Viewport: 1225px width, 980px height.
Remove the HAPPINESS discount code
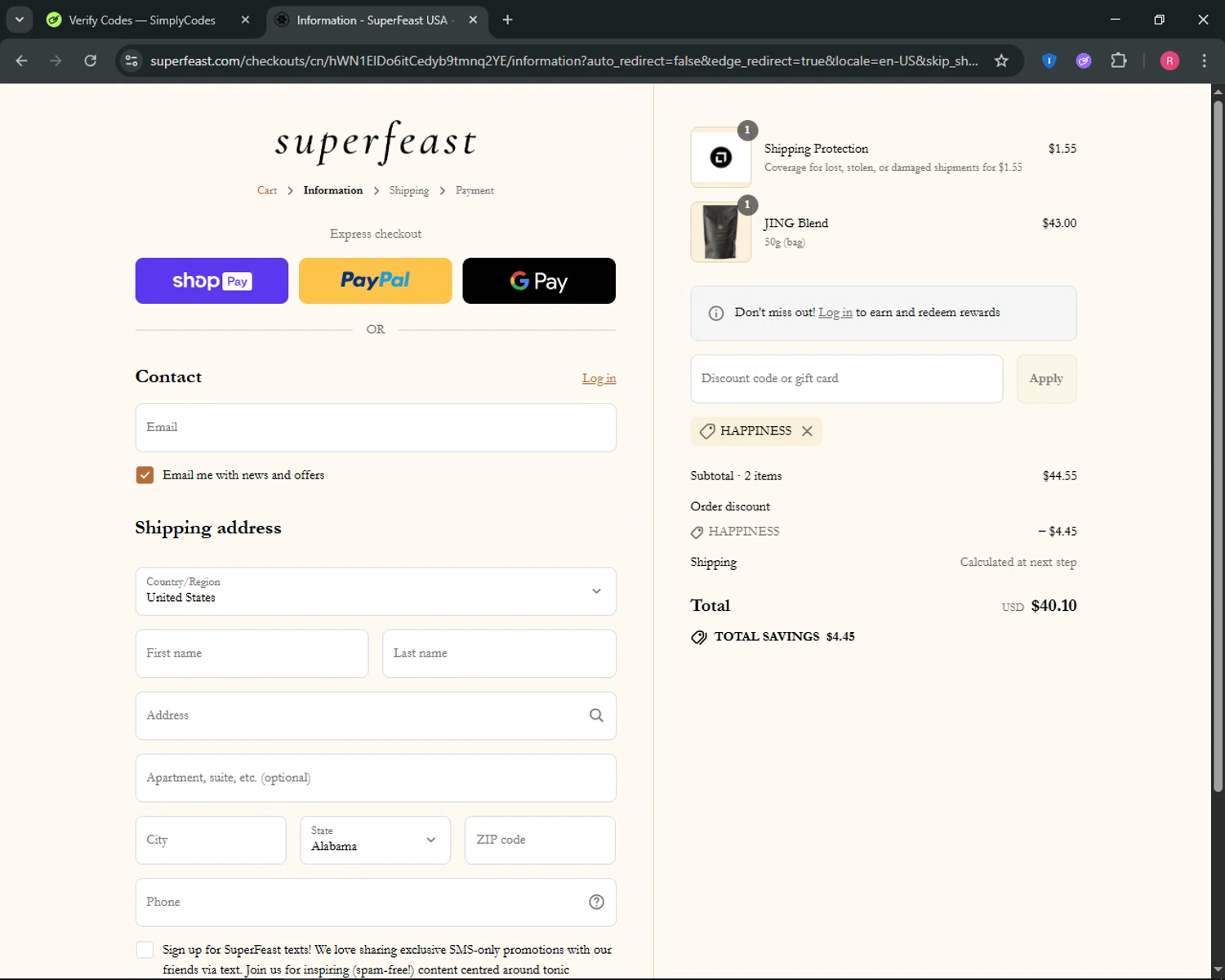tap(807, 431)
